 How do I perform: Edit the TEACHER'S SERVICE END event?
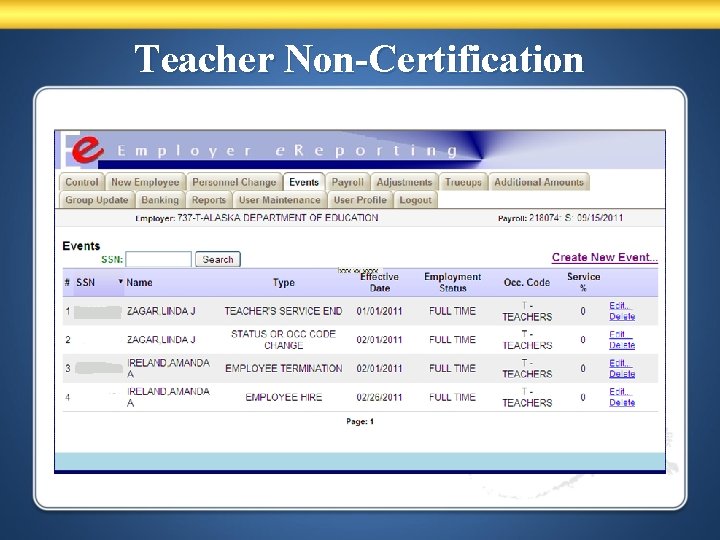[620, 306]
